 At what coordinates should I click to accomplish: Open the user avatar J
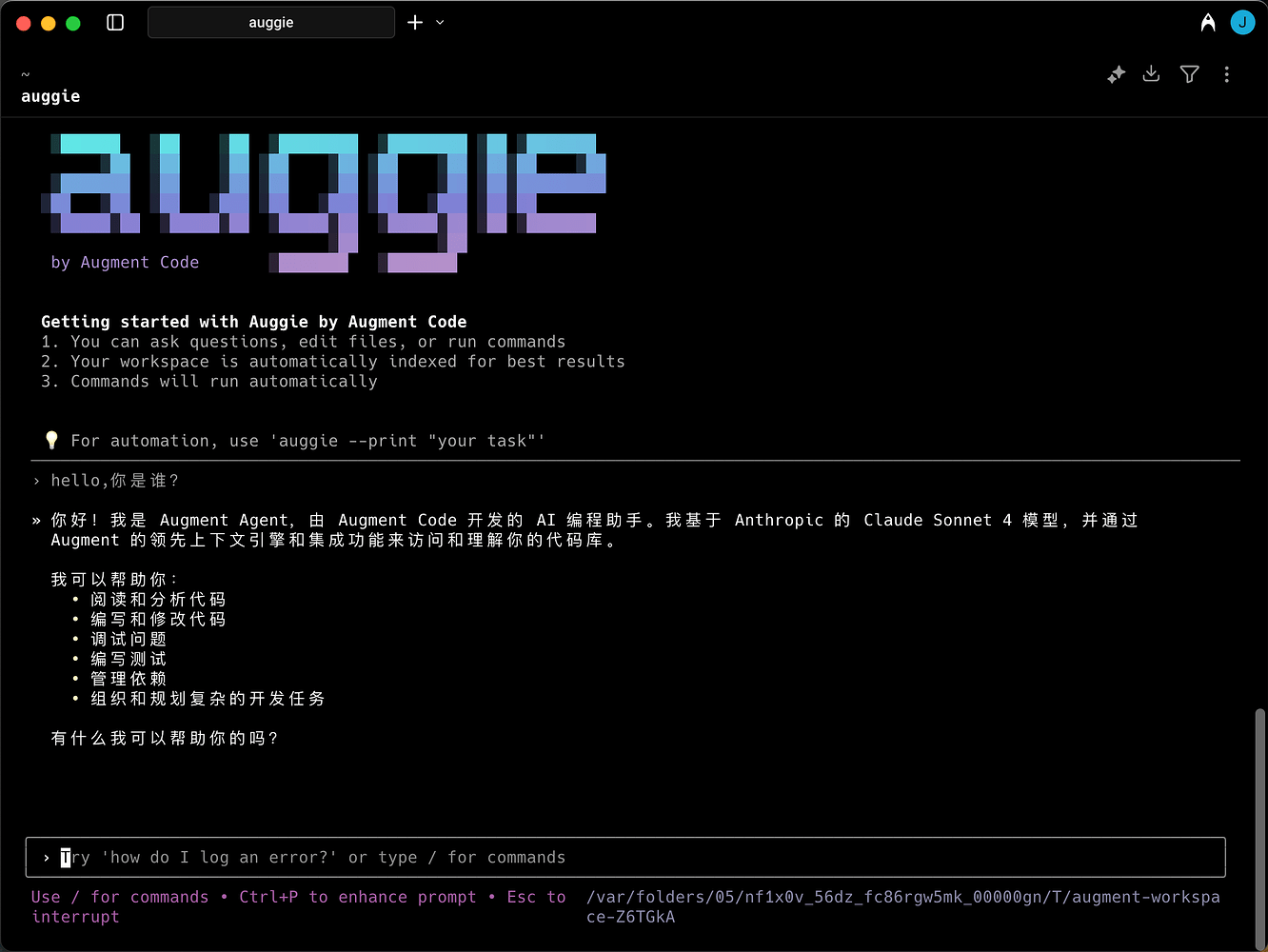pos(1242,22)
